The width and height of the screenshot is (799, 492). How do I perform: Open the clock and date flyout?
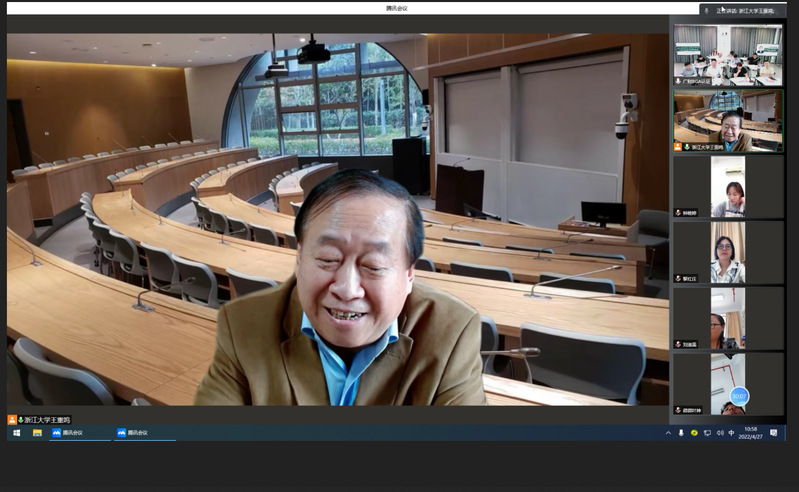(x=751, y=433)
